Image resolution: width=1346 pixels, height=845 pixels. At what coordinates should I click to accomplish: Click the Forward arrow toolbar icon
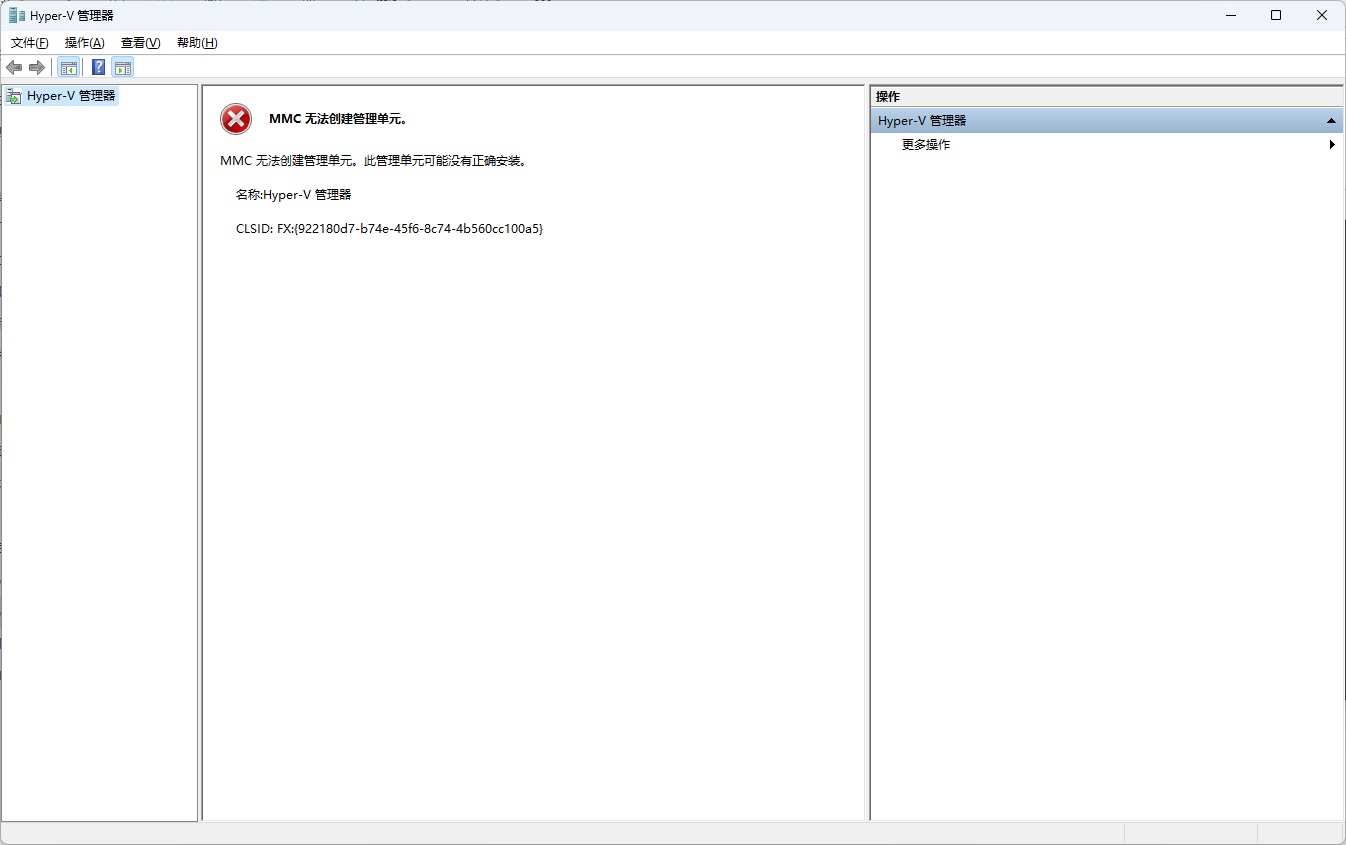[x=37, y=67]
